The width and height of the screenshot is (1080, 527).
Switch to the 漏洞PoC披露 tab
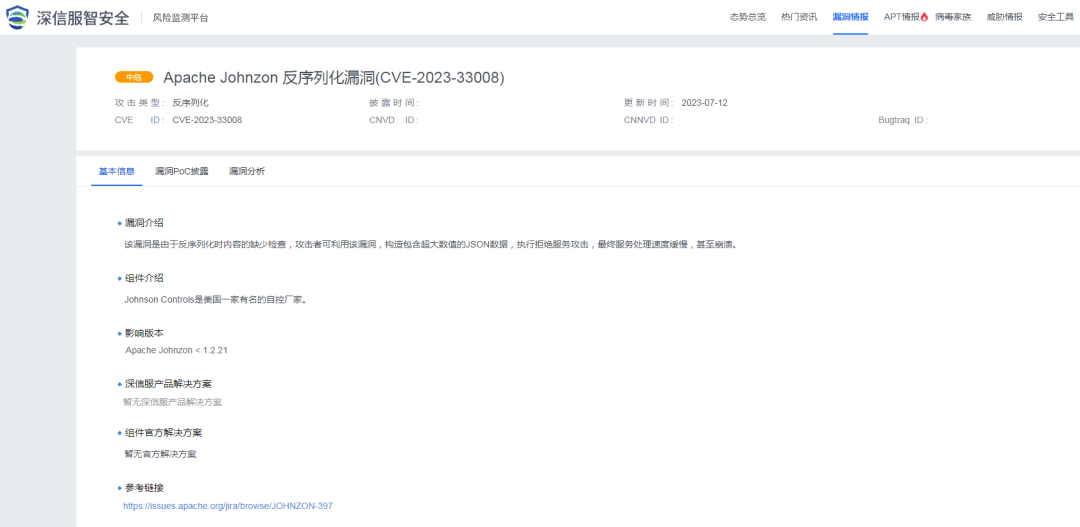tap(182, 172)
